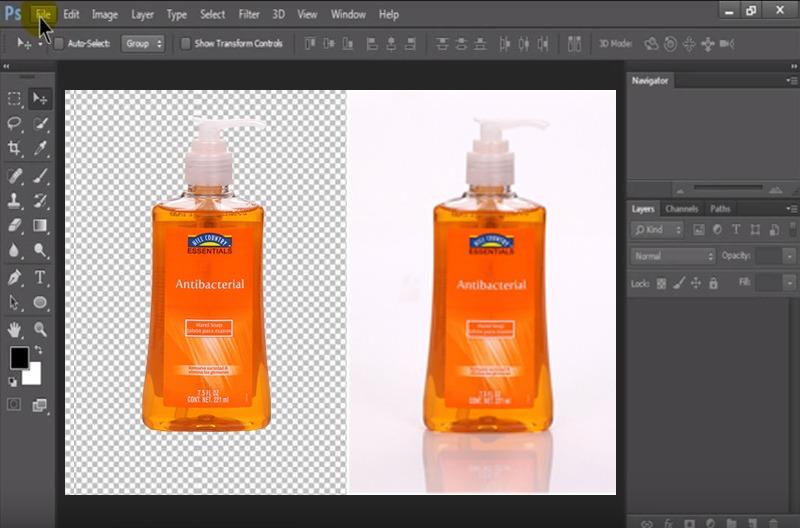Click align top edges button
The image size is (800, 528).
coord(310,44)
